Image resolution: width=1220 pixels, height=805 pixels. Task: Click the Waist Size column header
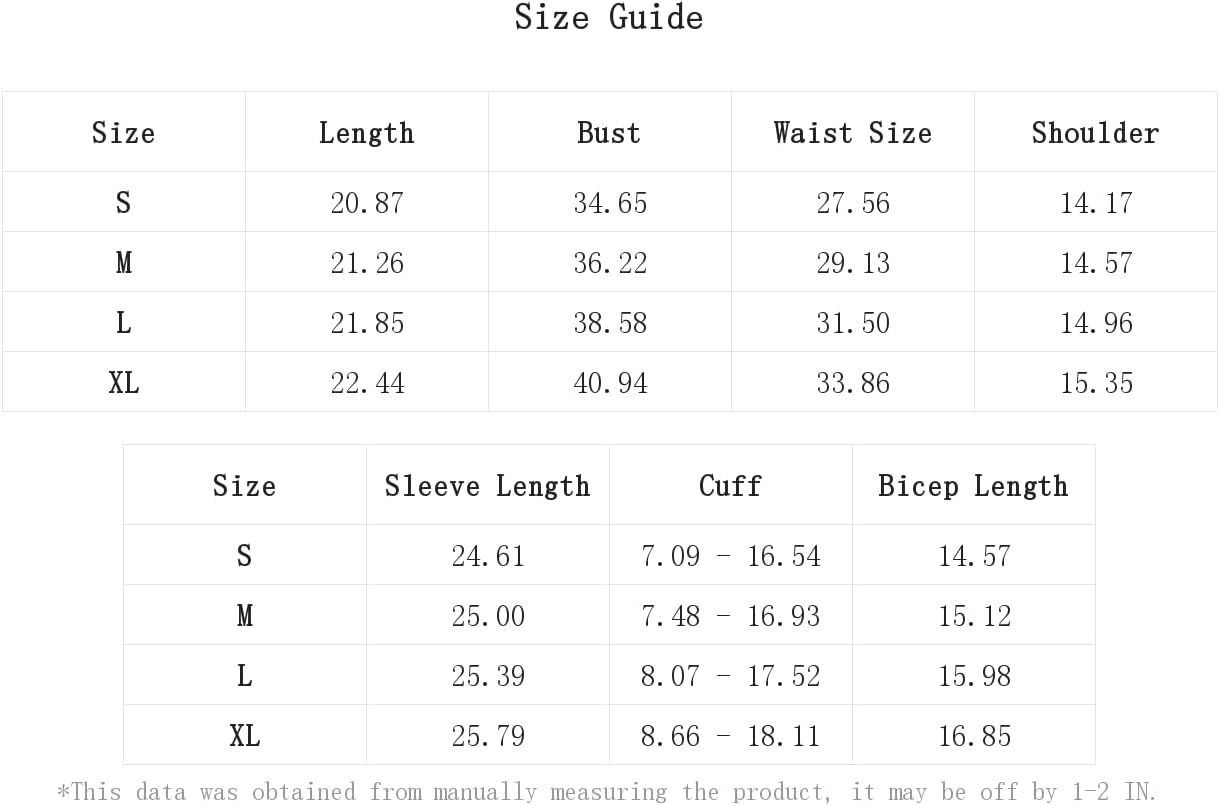852,132
